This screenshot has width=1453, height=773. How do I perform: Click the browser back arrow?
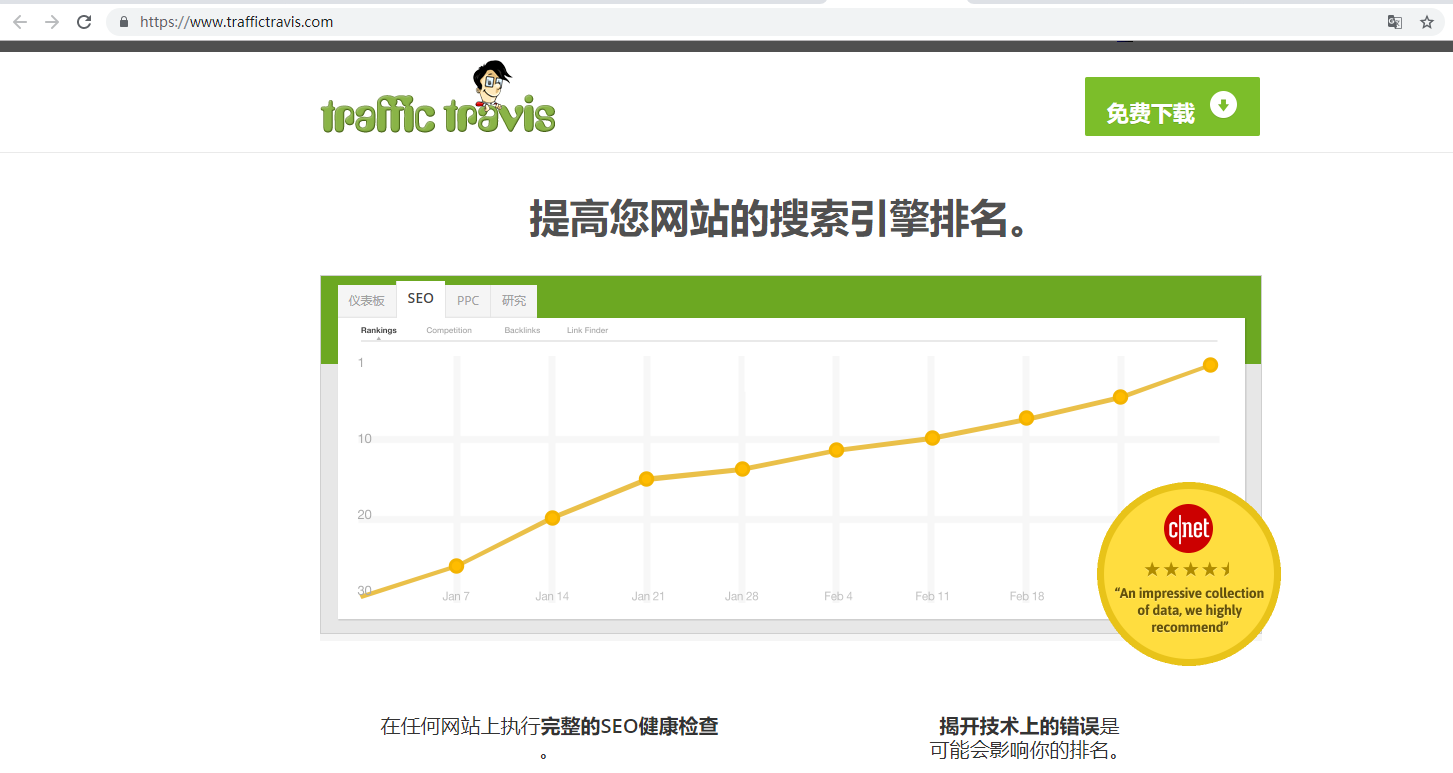20,22
